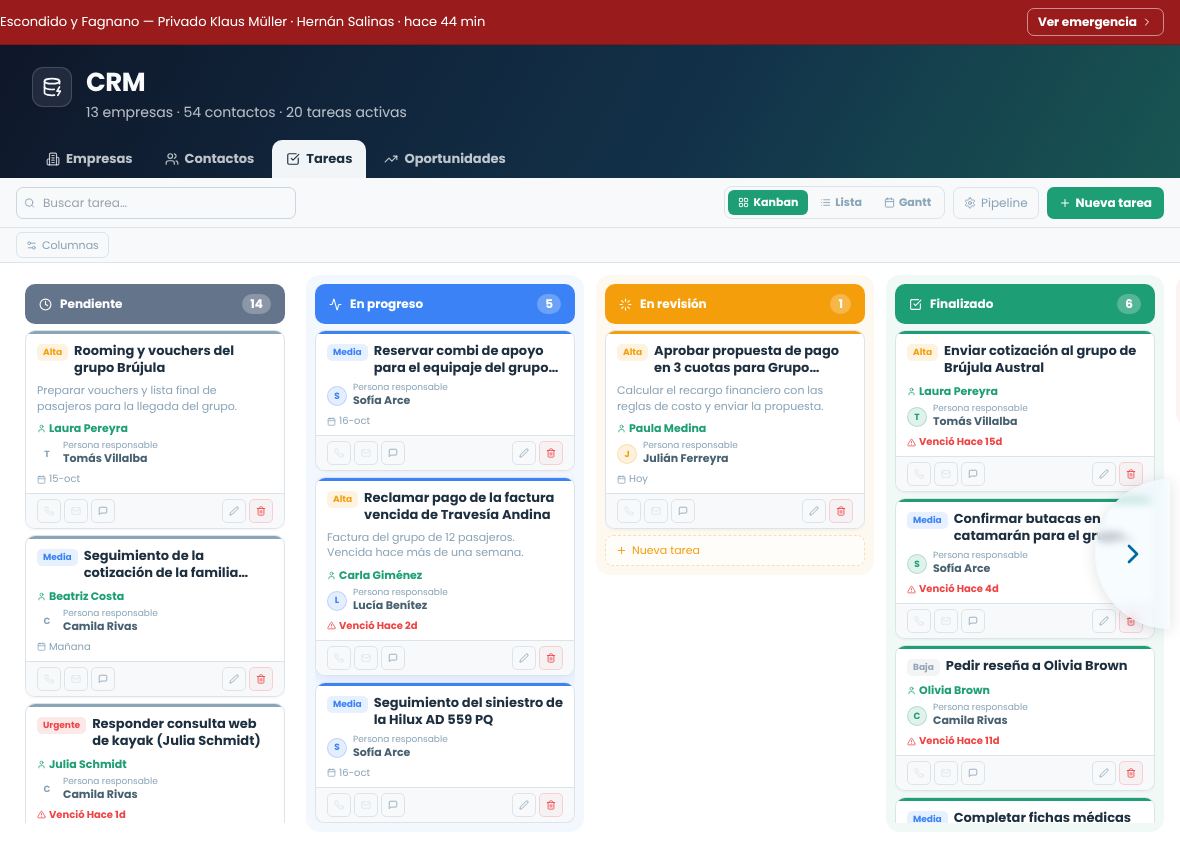Click the CRM database logo icon

(52, 87)
